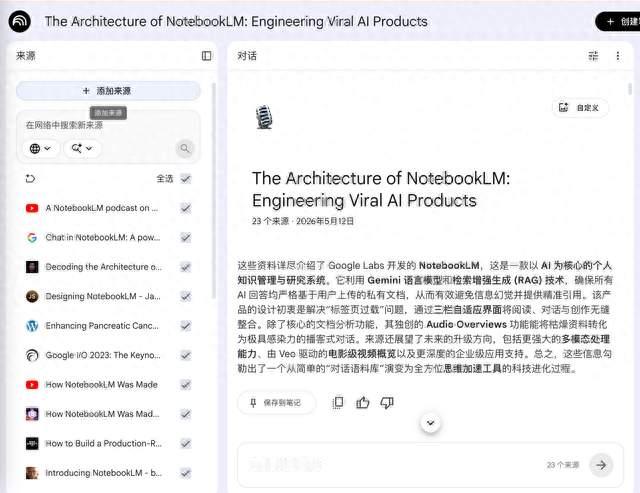
Task: Click Google icon of 'Chat in NotebookLM' source
Action: [x=32, y=238]
